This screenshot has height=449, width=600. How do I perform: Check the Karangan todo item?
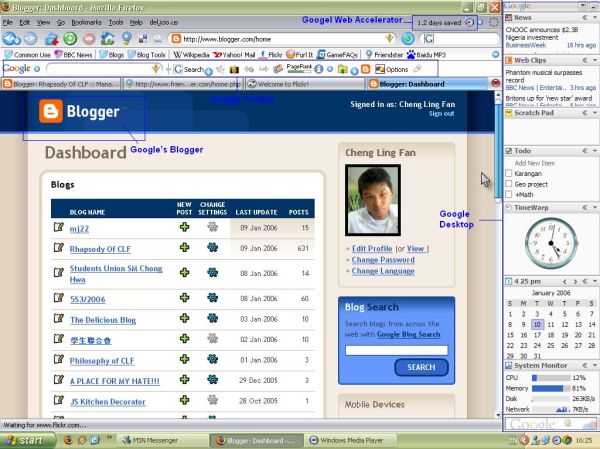pyautogui.click(x=509, y=173)
